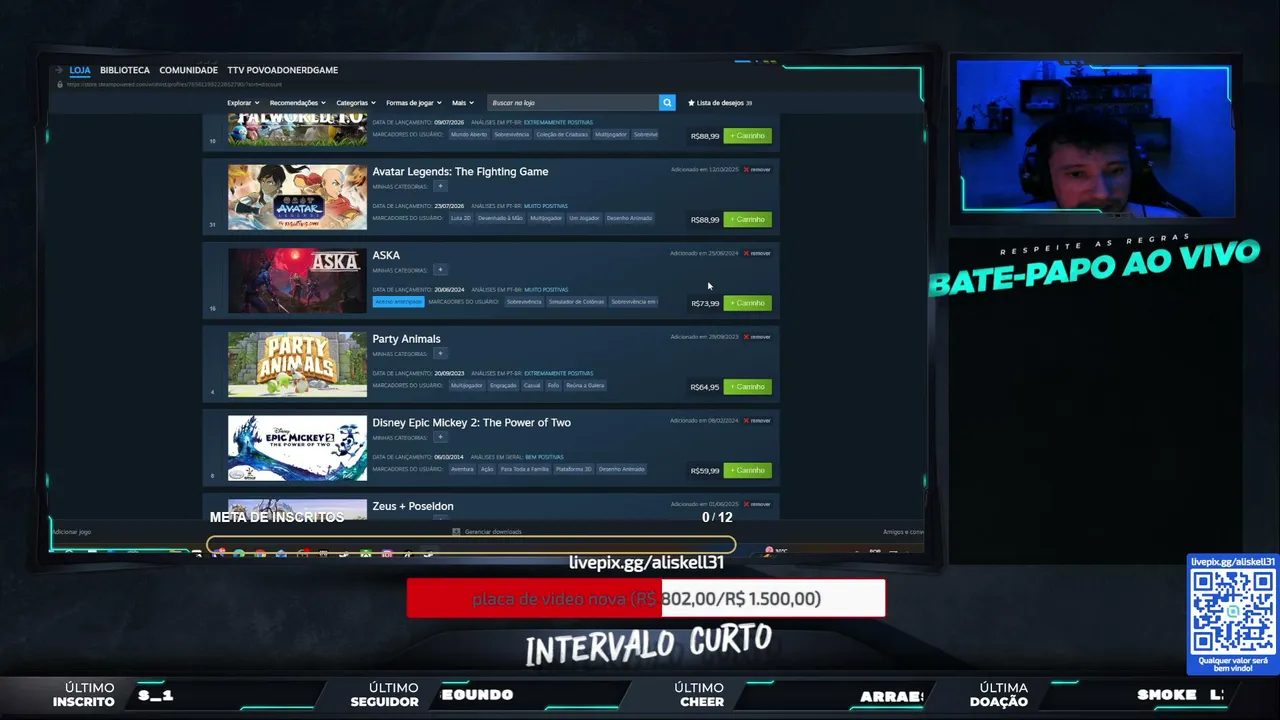1280x720 pixels.
Task: Remove ASKA from the wishlist
Action: coord(757,253)
